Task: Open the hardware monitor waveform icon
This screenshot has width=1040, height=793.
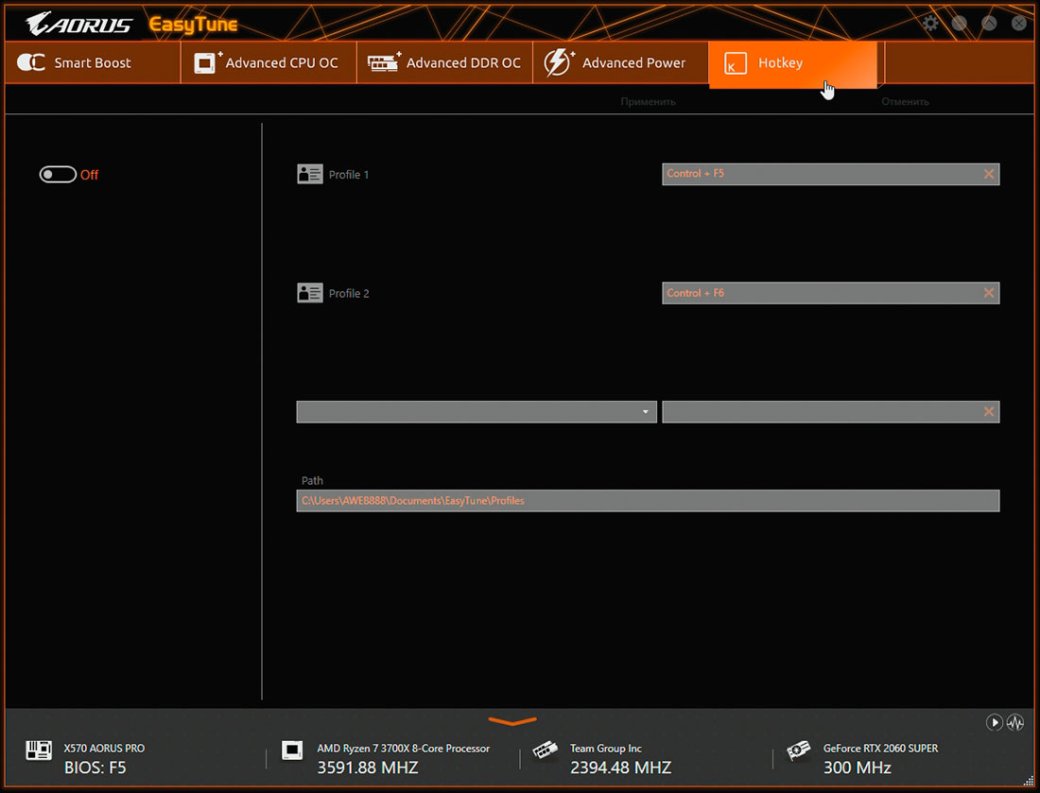Action: tap(1015, 722)
